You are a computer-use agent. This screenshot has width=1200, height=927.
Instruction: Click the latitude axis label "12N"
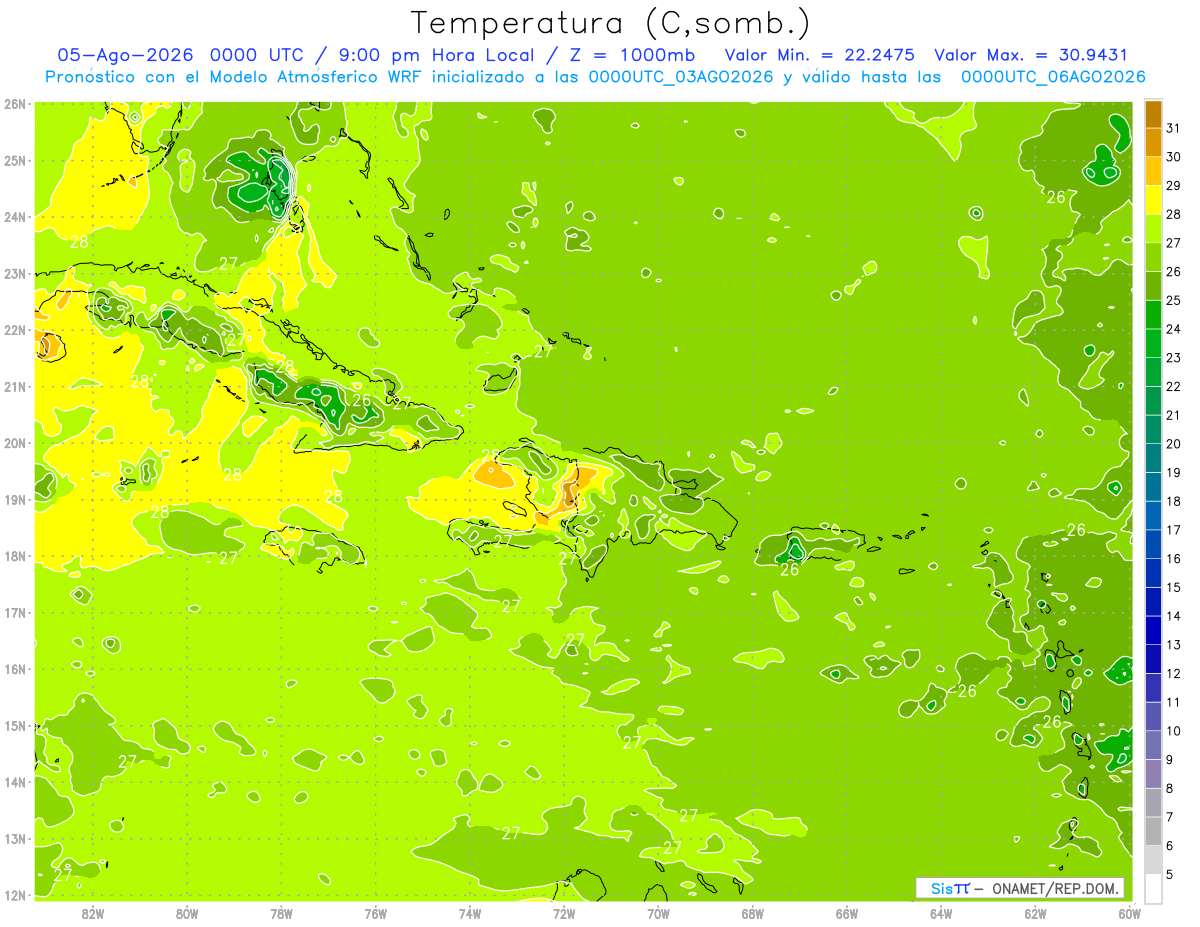point(16,895)
